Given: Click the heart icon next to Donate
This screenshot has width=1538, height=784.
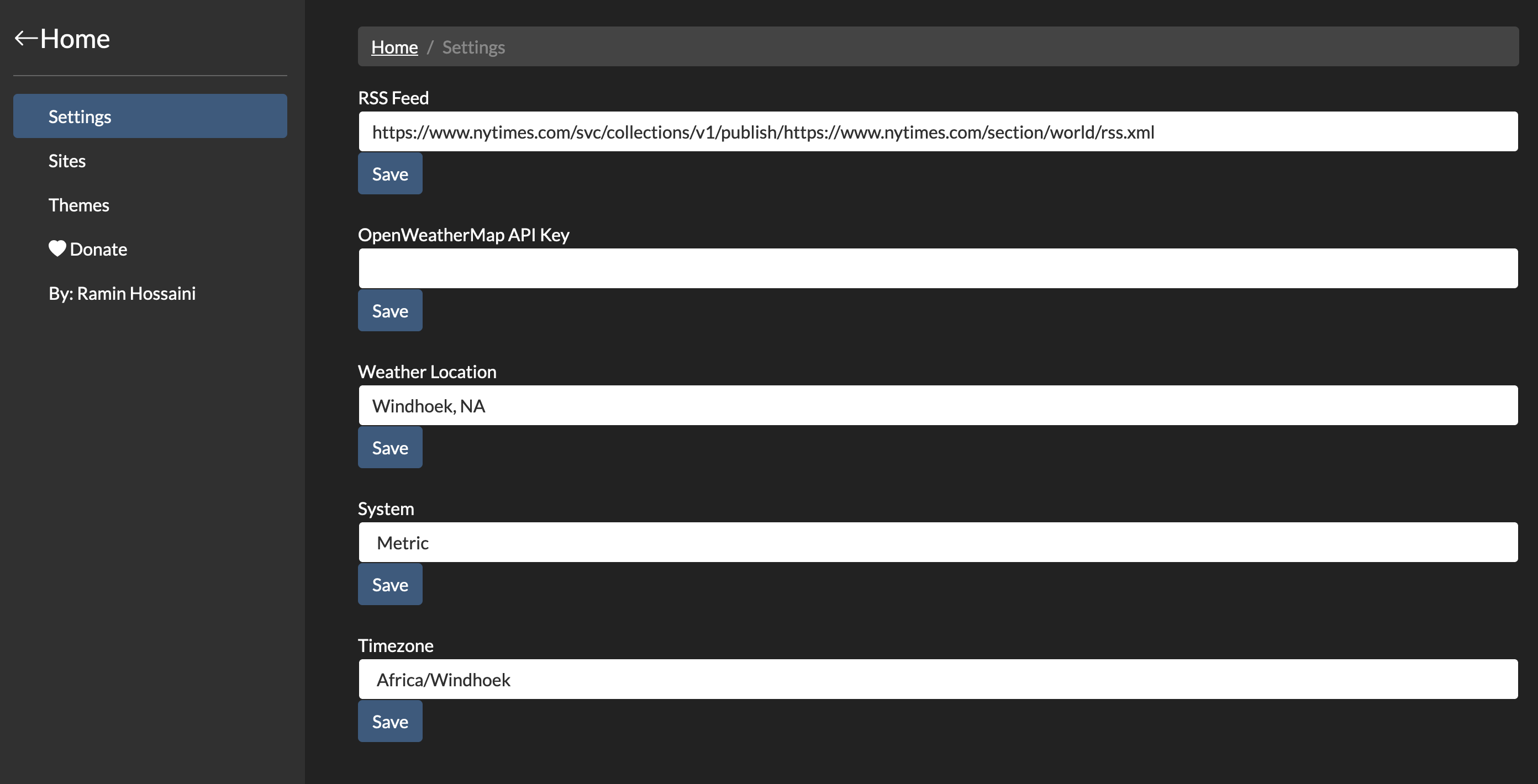Looking at the screenshot, I should [57, 249].
